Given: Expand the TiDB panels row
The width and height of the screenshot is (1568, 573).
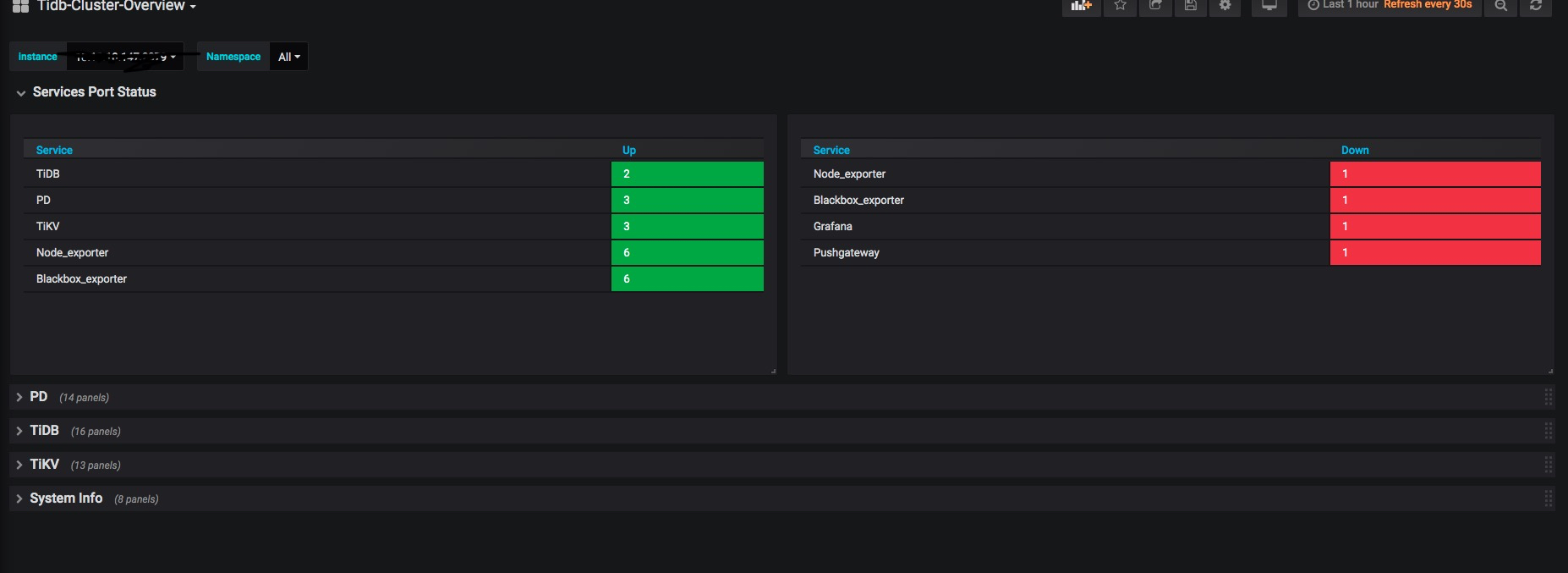Looking at the screenshot, I should pos(44,431).
